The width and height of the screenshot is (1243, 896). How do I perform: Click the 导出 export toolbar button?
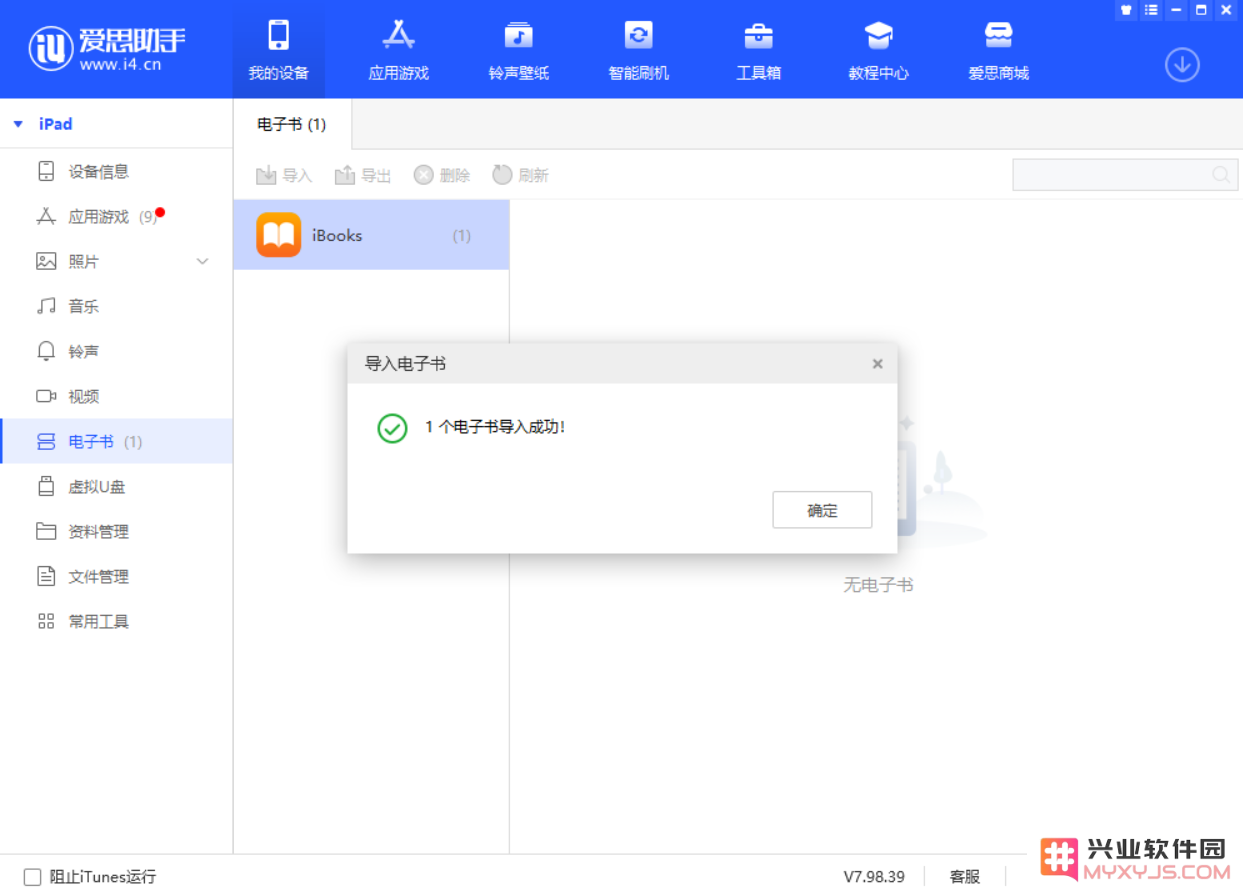(363, 176)
